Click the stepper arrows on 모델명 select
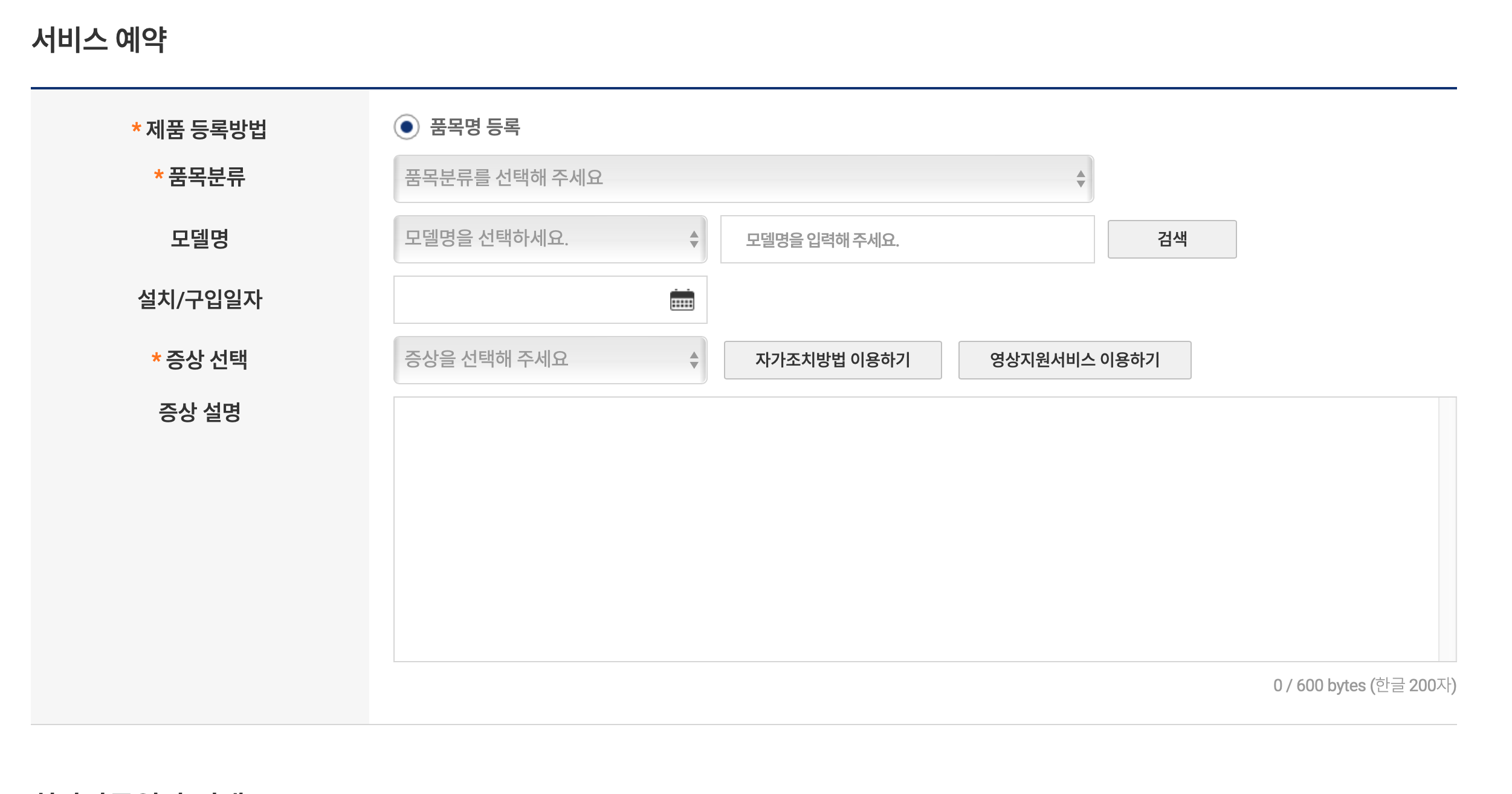This screenshot has height=794, width=1512. point(694,239)
